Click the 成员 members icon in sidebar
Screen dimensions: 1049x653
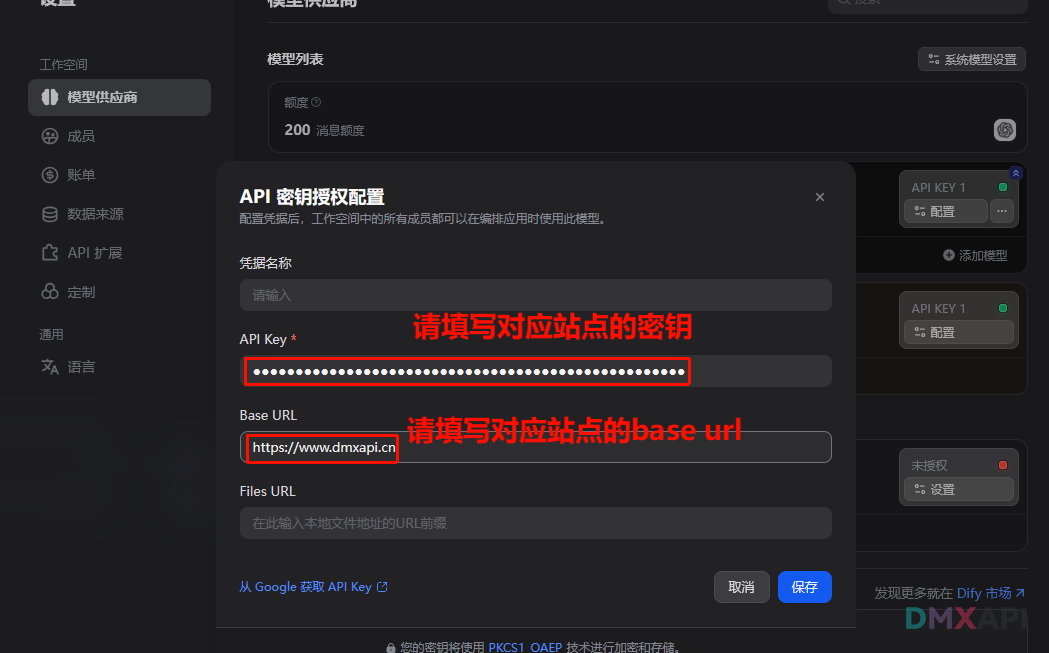click(50, 136)
